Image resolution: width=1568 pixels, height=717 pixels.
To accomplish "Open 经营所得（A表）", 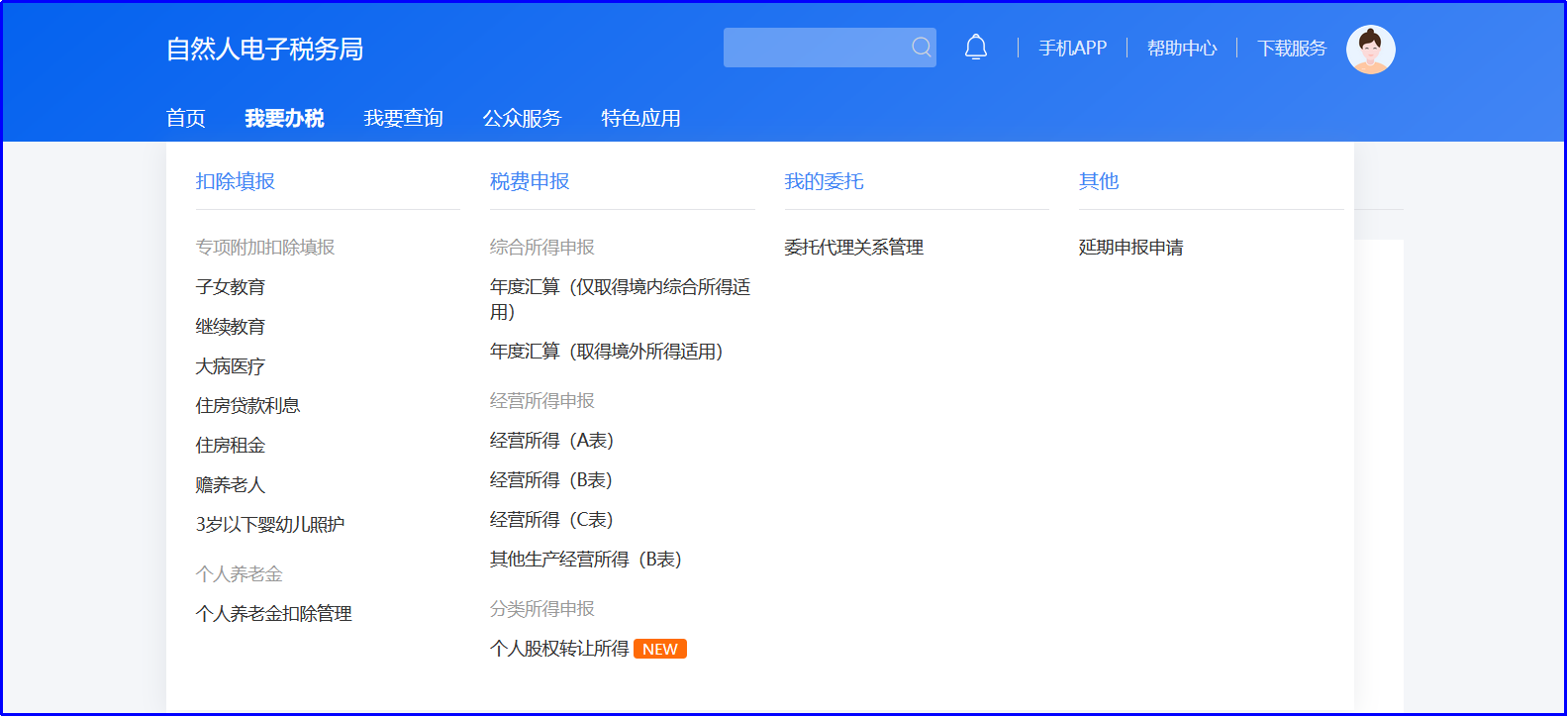I will tap(552, 441).
